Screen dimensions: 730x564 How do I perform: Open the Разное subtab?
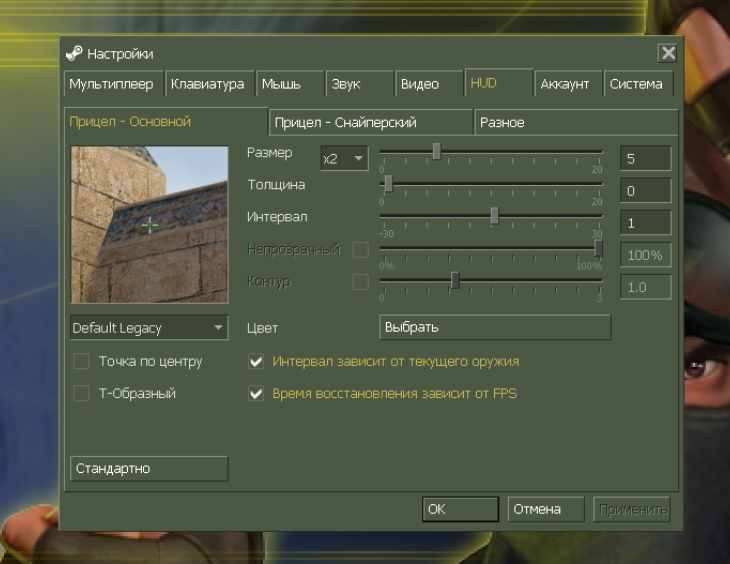(x=576, y=122)
